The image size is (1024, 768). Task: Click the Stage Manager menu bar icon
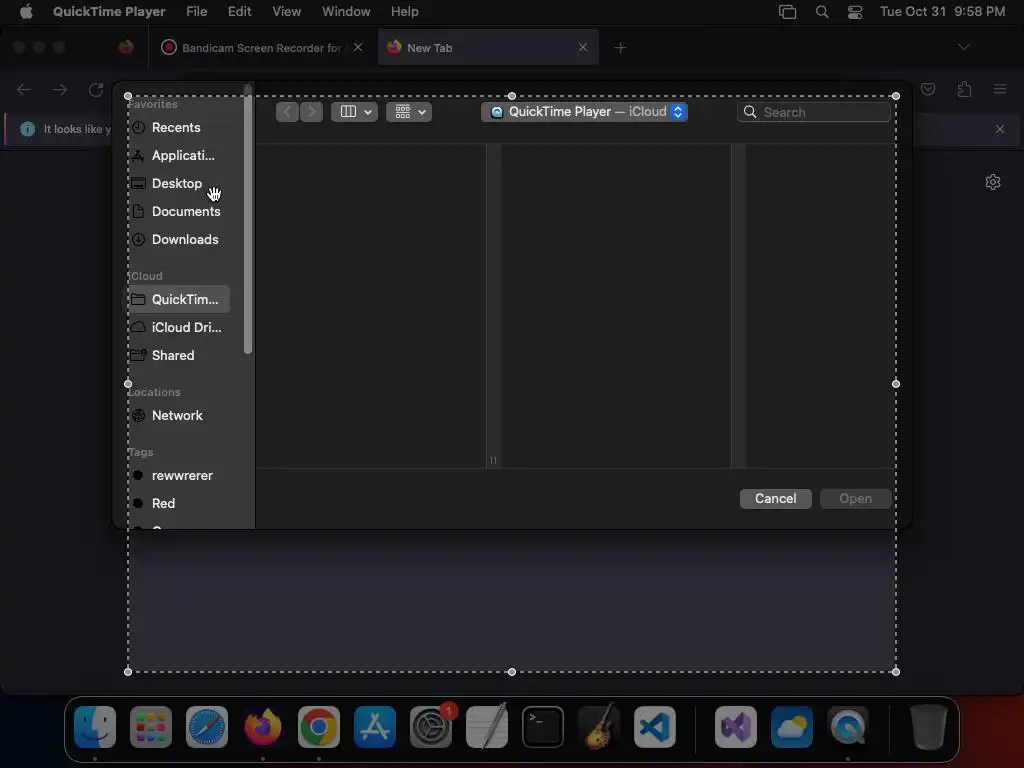788,12
